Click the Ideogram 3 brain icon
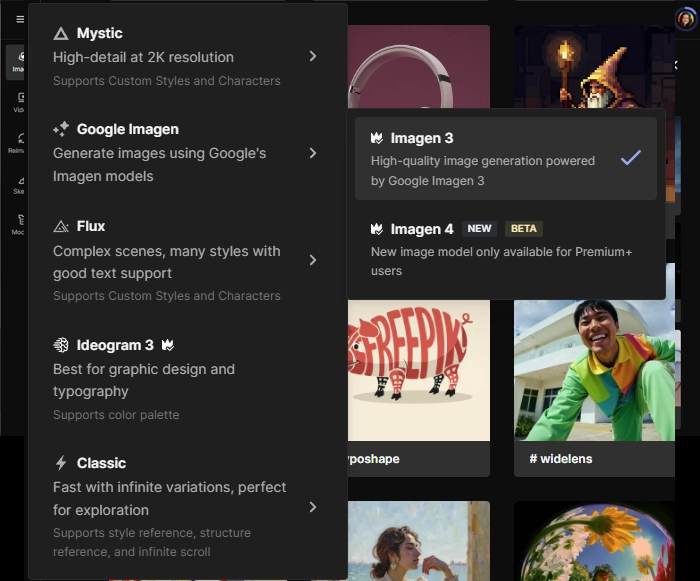This screenshot has height=581, width=700. click(x=61, y=345)
